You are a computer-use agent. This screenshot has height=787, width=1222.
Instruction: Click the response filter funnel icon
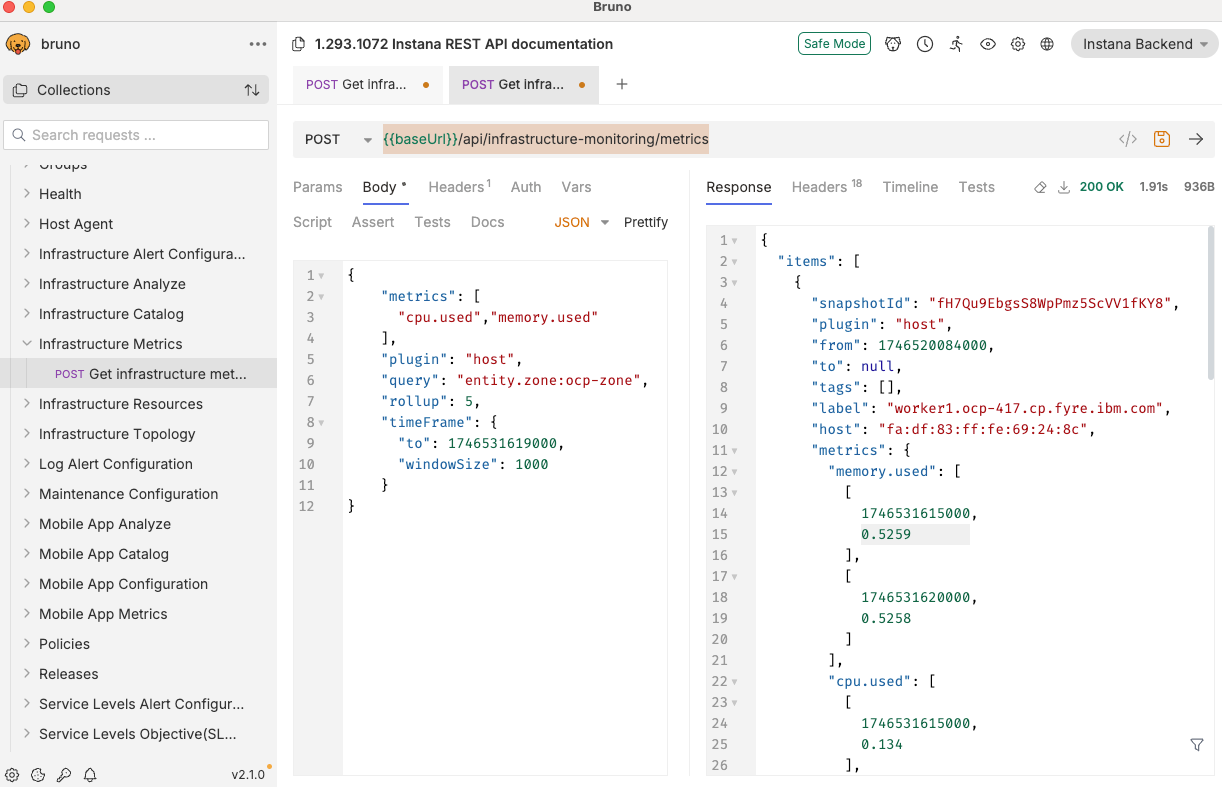(x=1197, y=745)
